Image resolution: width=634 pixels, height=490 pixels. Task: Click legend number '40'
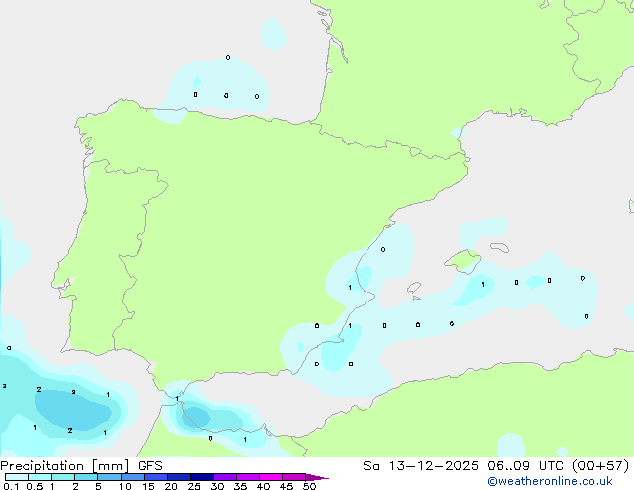coord(263,486)
